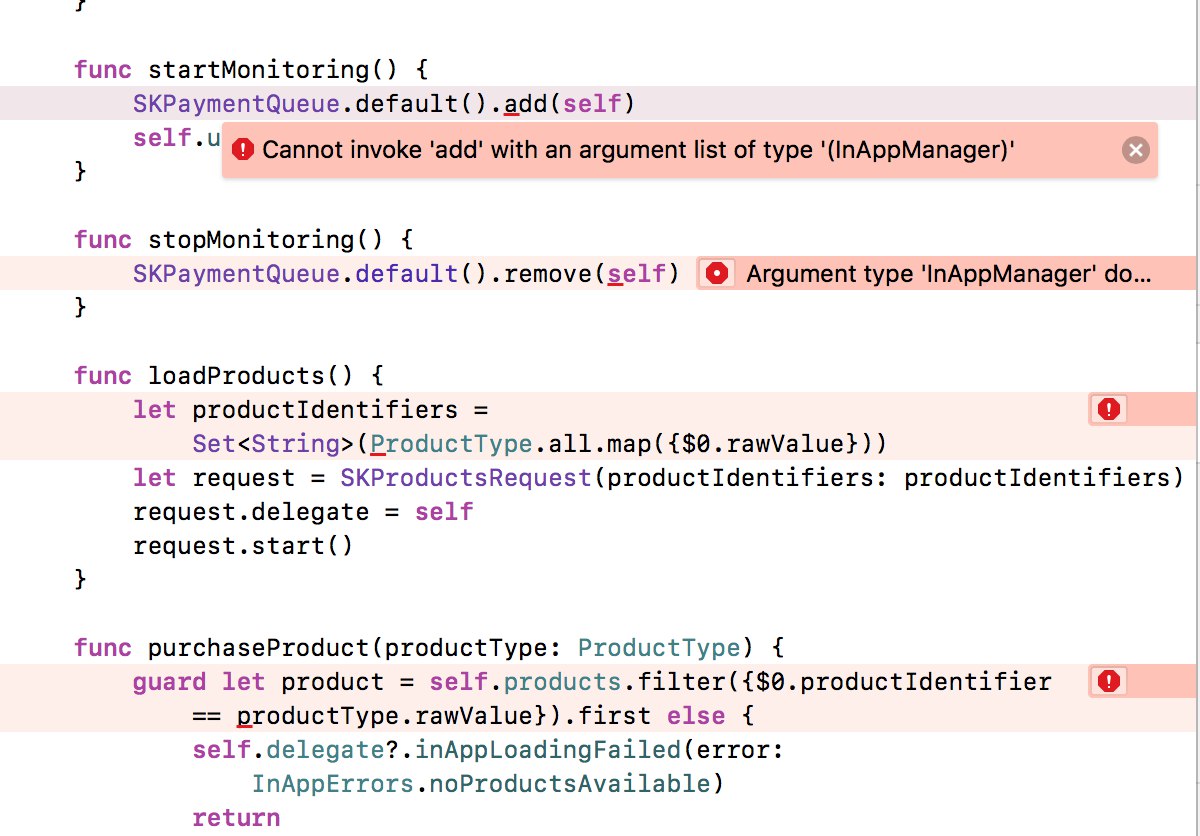Screen dimensions: 1200x836
Task: Click the error icon on the productIdentifiers line
Action: [1108, 409]
